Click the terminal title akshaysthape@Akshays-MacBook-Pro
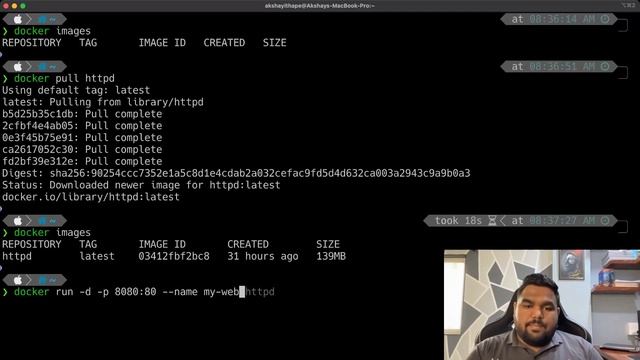This screenshot has width=640, height=360. [320, 6]
